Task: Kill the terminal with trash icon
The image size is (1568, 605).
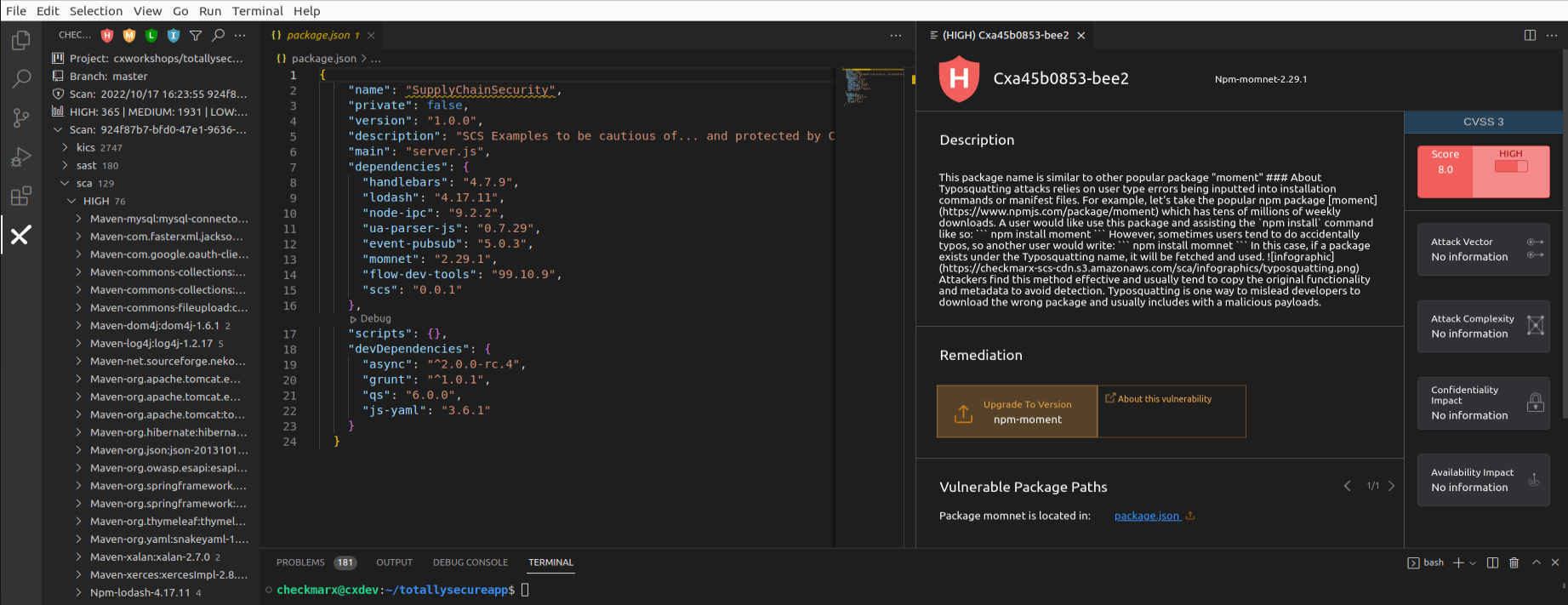Action: (x=1514, y=562)
